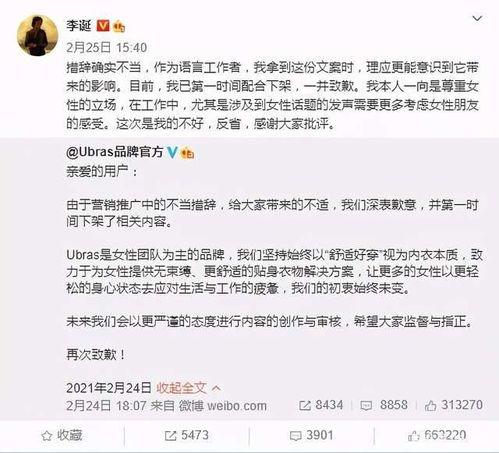
Task: Click the blue verified badge next to Ubras
Action: point(172,152)
